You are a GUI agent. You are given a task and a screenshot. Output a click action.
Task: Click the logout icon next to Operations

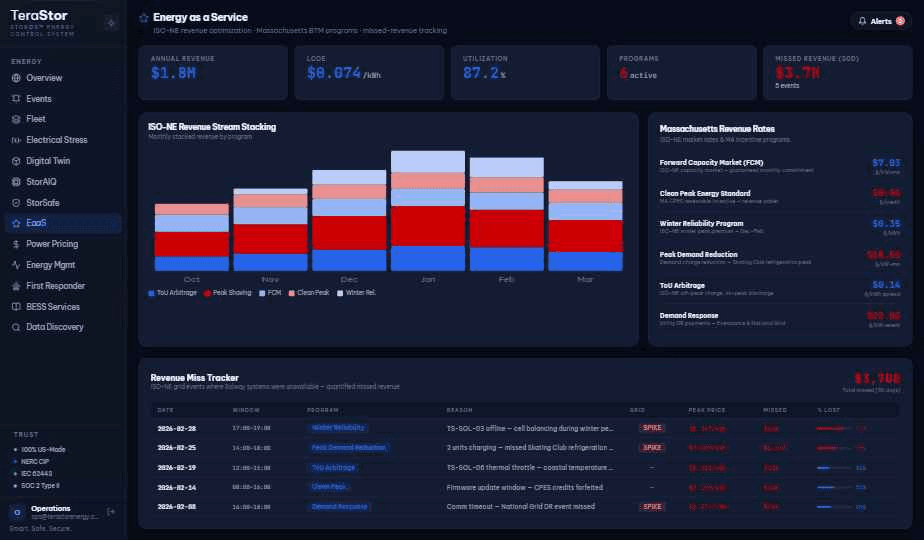111,512
